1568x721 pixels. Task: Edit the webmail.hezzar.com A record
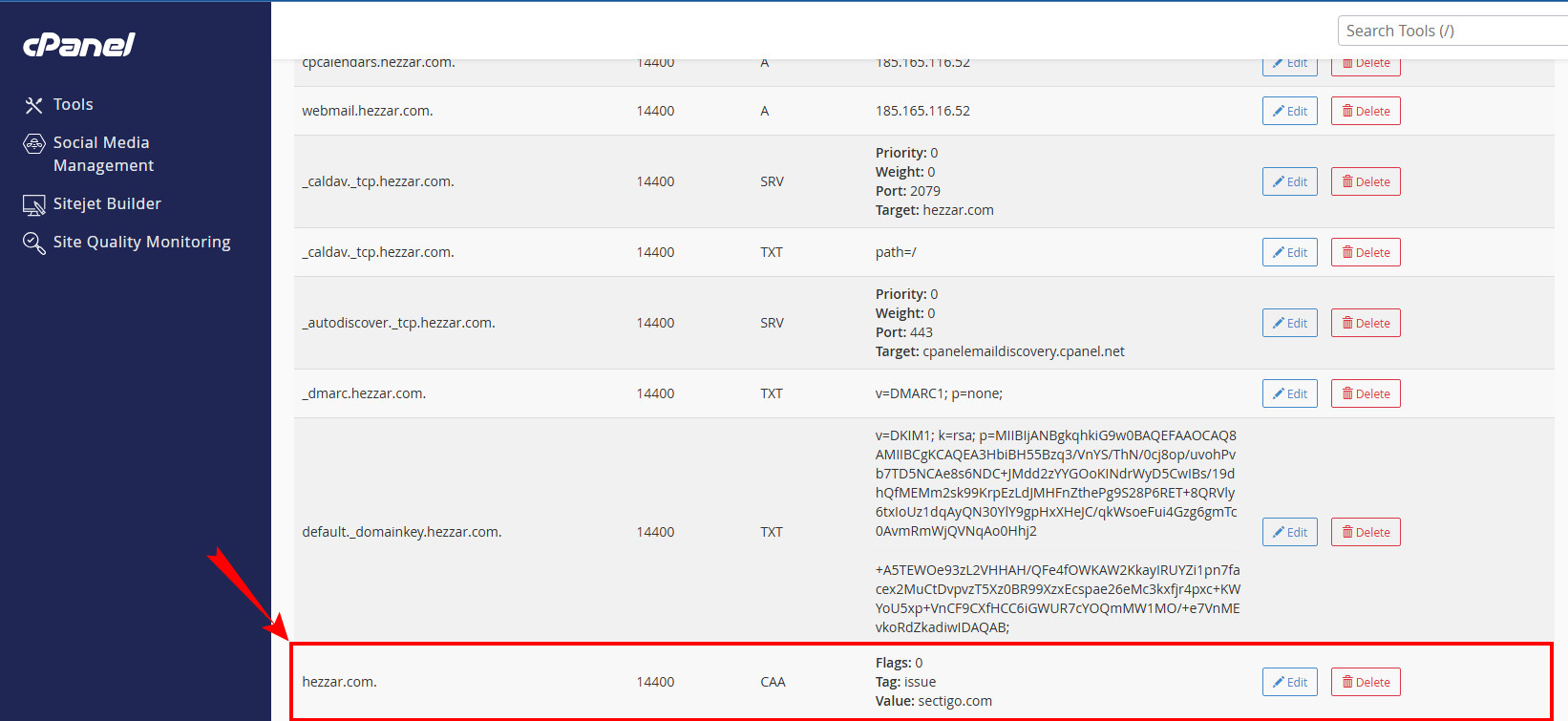click(x=1289, y=111)
